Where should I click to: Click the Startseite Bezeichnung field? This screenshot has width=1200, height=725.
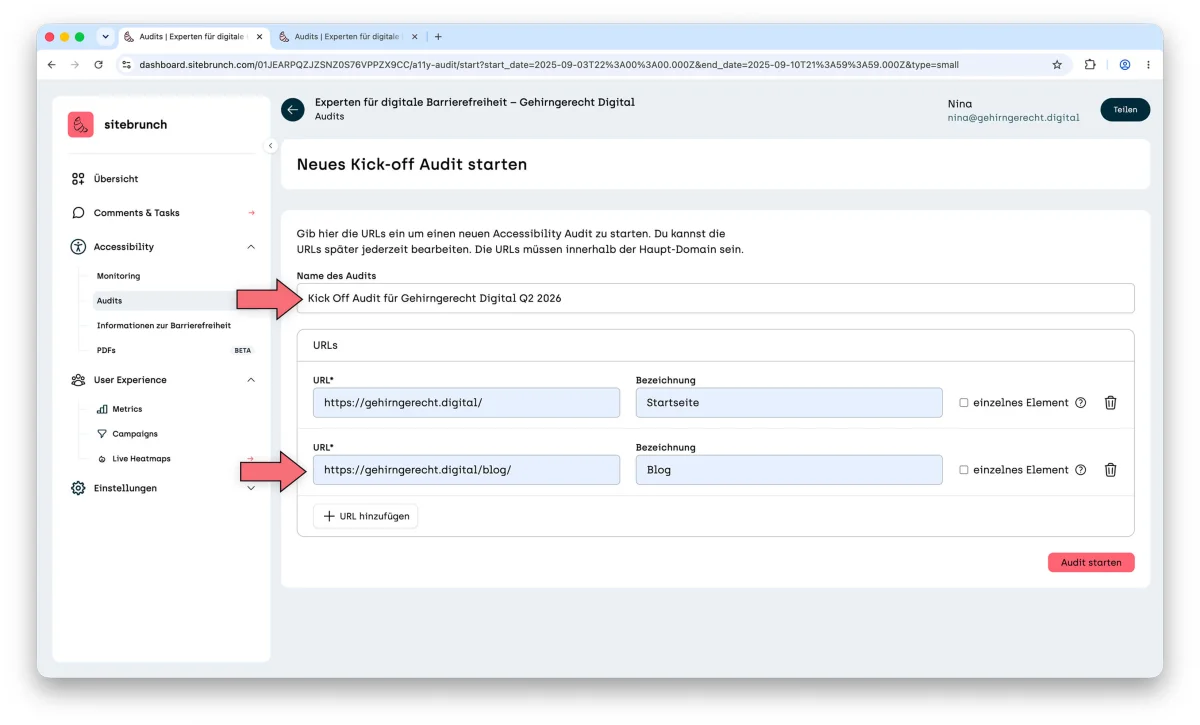(x=789, y=402)
